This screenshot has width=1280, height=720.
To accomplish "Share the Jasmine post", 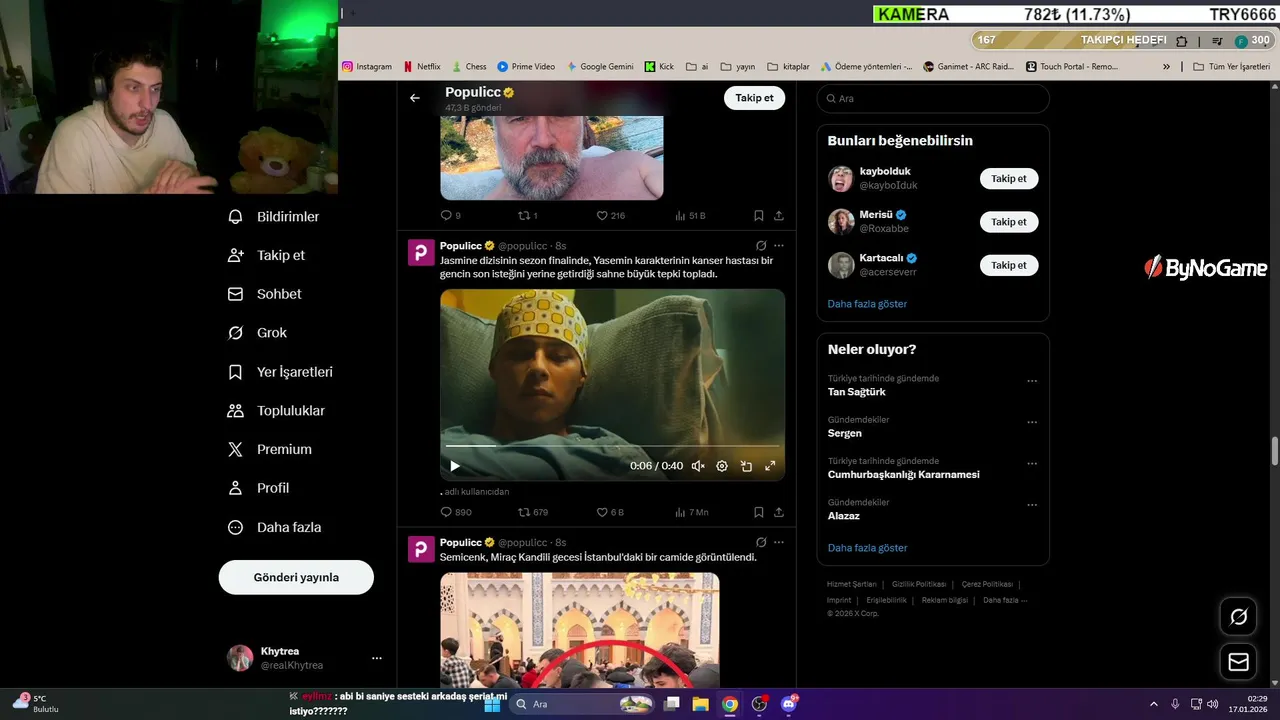I will 779,512.
